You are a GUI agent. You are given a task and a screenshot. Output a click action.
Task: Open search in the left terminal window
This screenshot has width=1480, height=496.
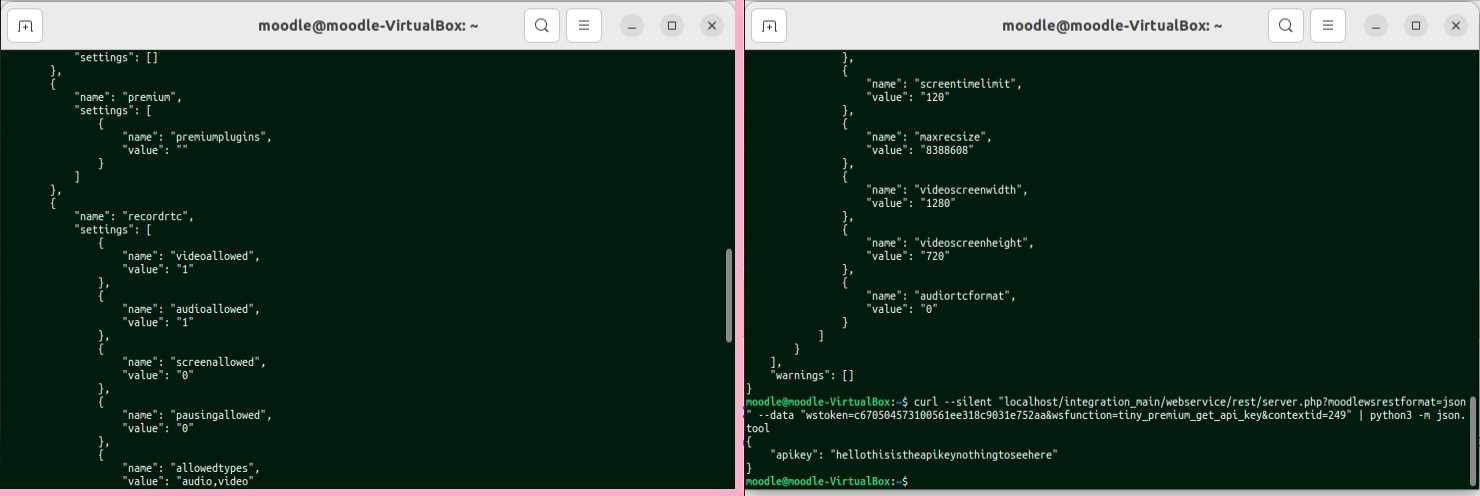click(x=541, y=25)
